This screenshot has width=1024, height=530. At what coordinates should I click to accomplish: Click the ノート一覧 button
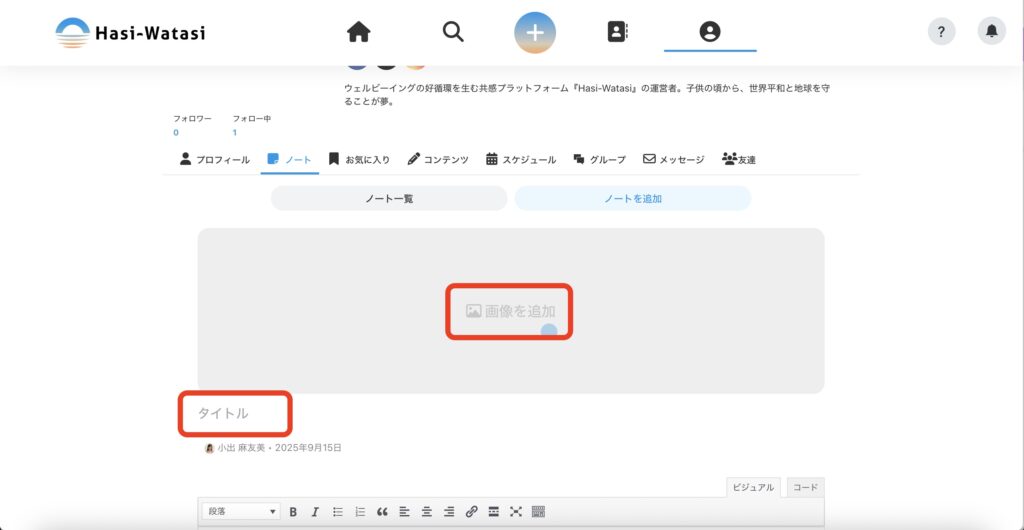(389, 198)
